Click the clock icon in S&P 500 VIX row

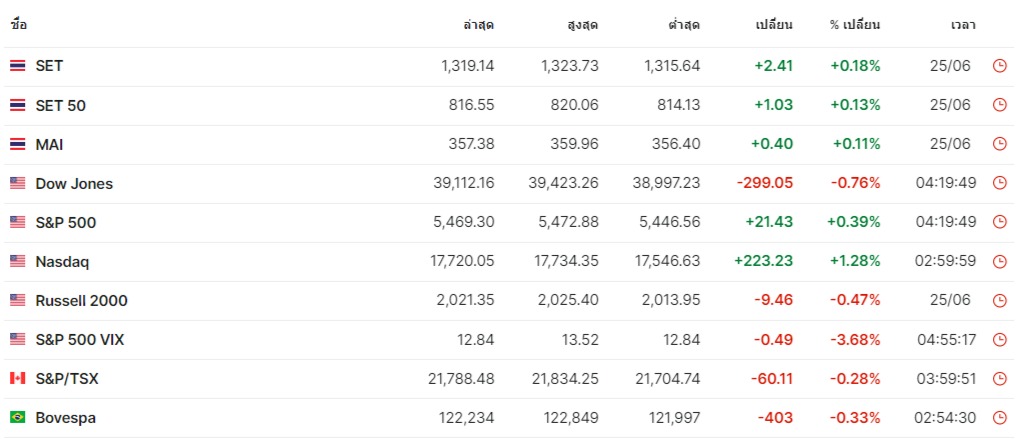[x=999, y=339]
